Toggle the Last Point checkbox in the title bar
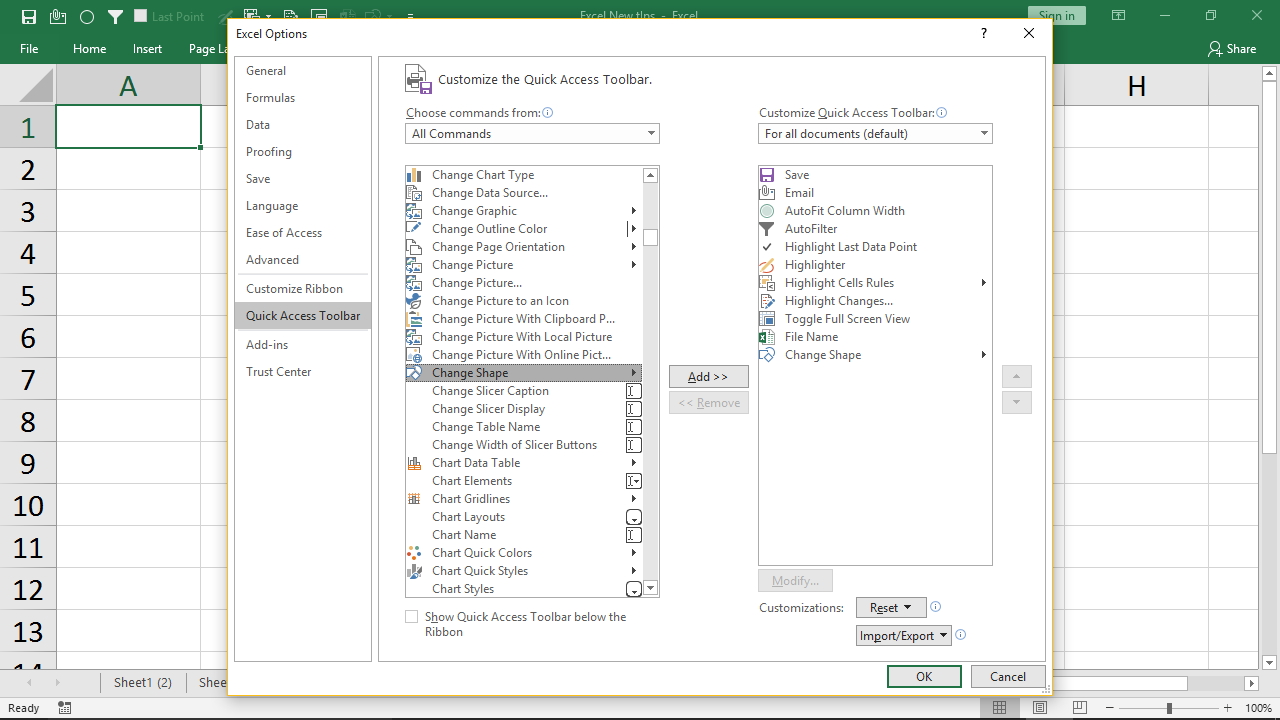 (x=140, y=16)
